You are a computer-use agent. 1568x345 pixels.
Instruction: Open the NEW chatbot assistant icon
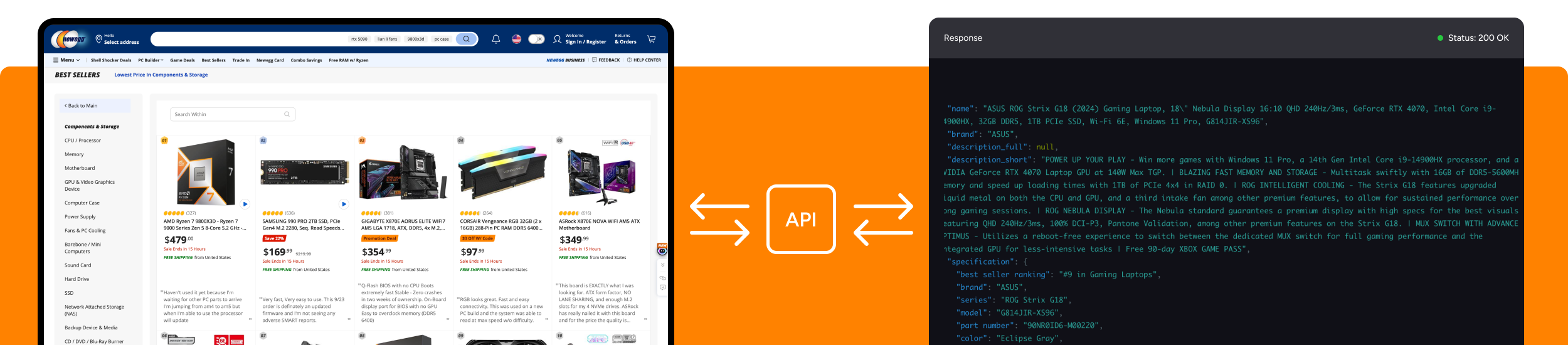(662, 250)
